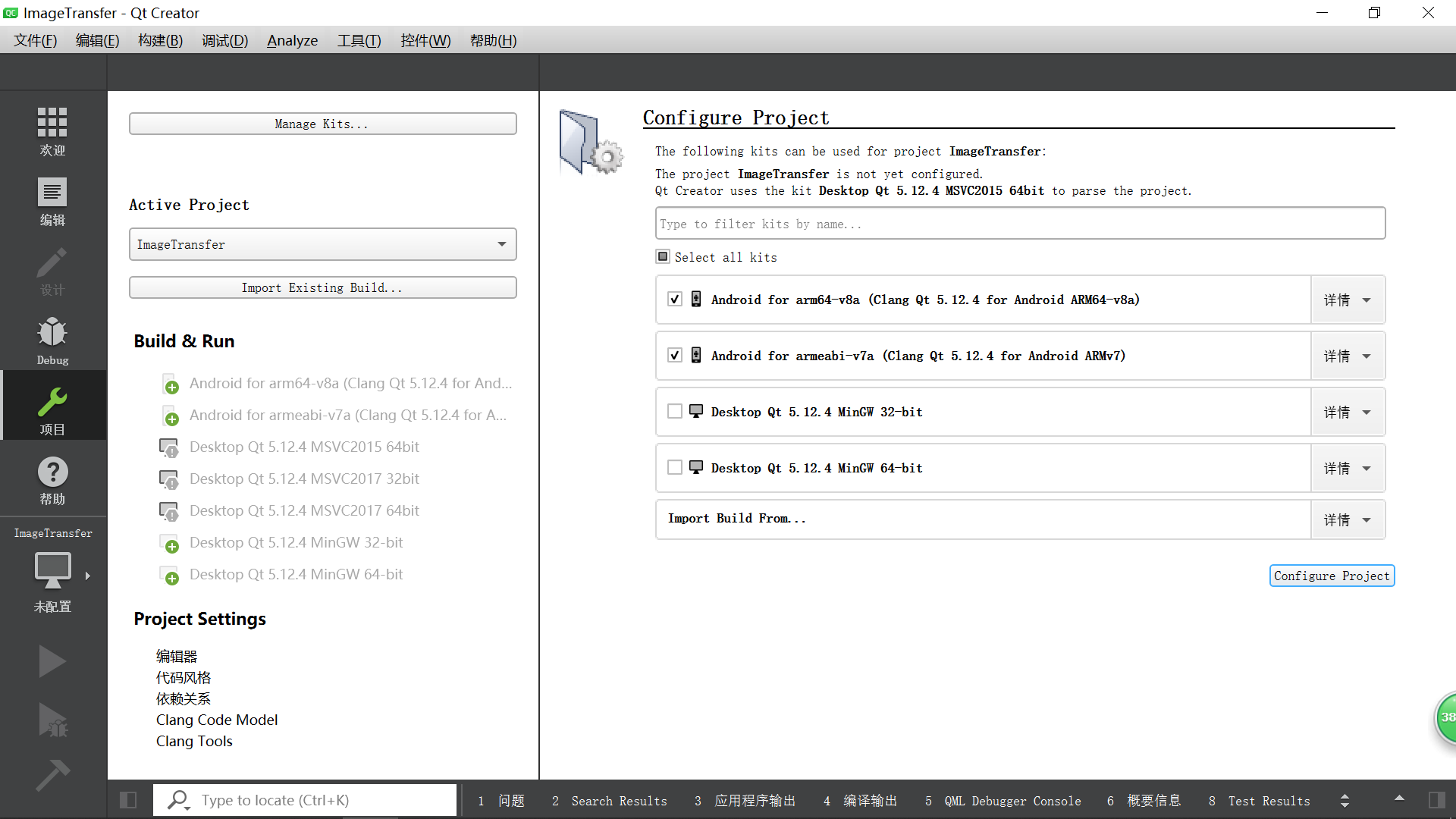
Task: Open the Clang Code Model settings
Action: tap(217, 720)
